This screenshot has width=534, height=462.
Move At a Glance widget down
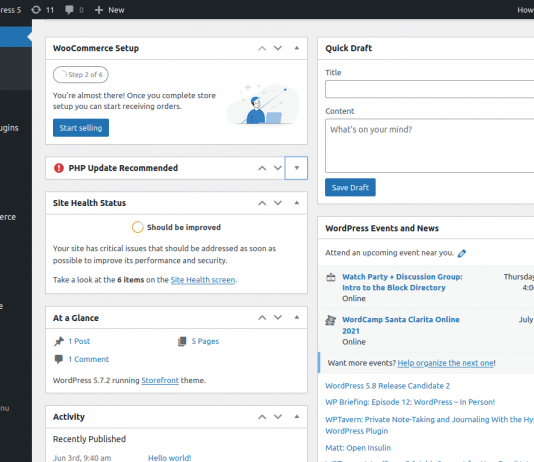click(278, 318)
